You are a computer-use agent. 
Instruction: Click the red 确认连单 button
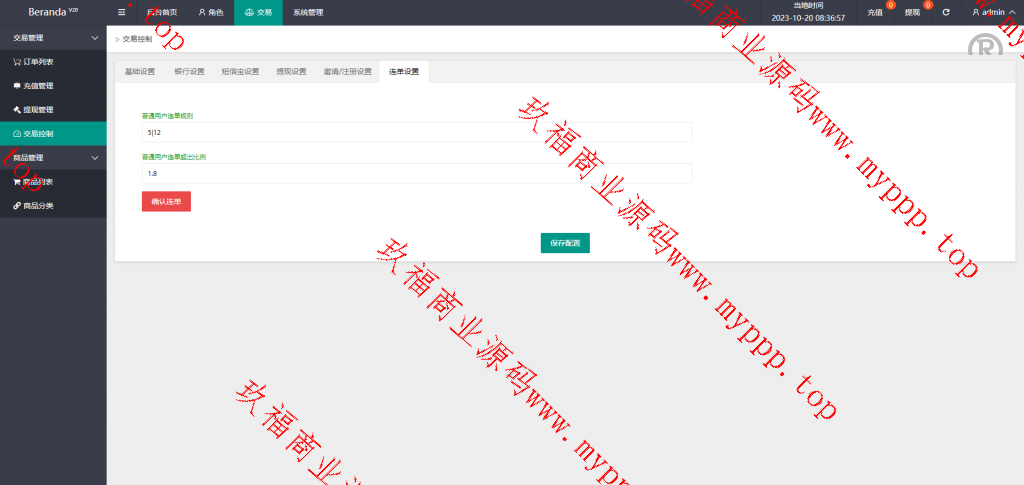[x=166, y=202]
